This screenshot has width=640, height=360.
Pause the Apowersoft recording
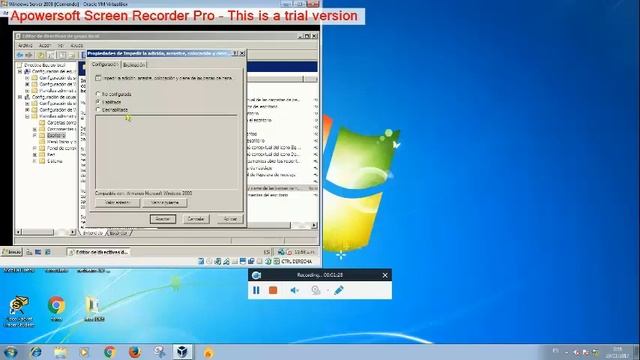tap(256, 290)
